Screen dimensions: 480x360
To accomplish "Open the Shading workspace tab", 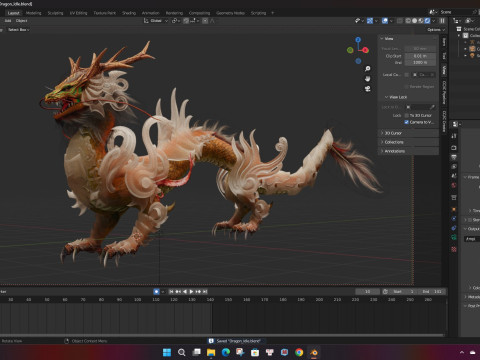I will (129, 13).
